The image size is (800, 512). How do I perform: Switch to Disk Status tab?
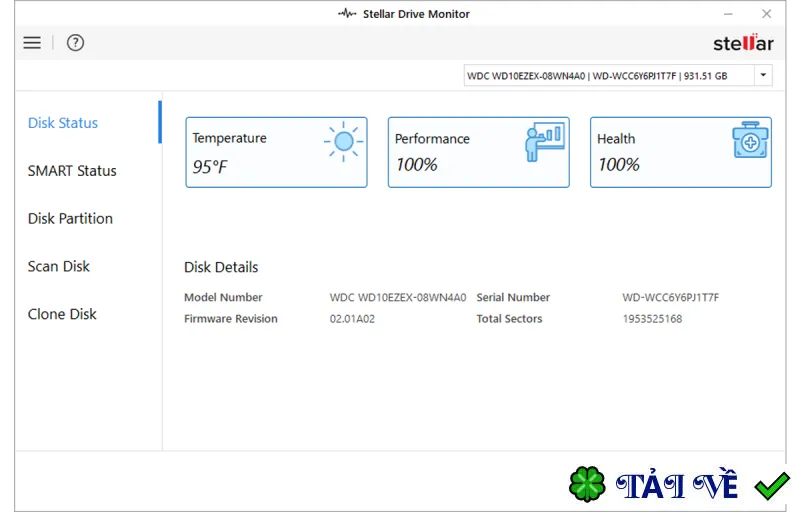[x=63, y=123]
